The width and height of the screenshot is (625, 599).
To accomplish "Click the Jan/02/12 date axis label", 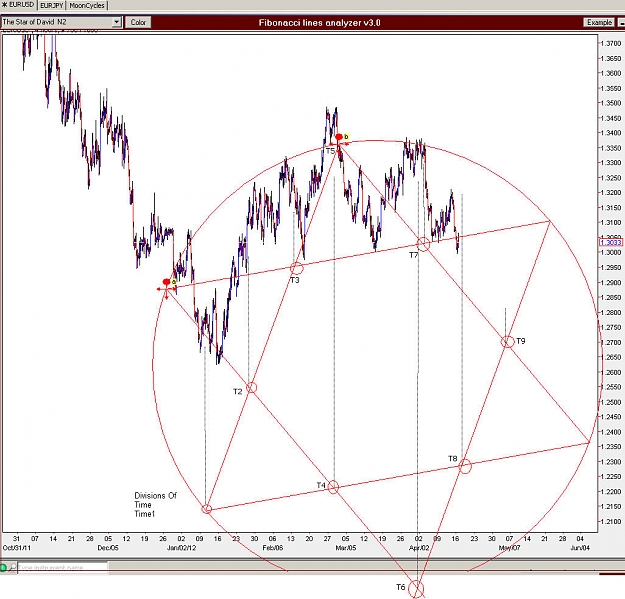I will (x=181, y=548).
